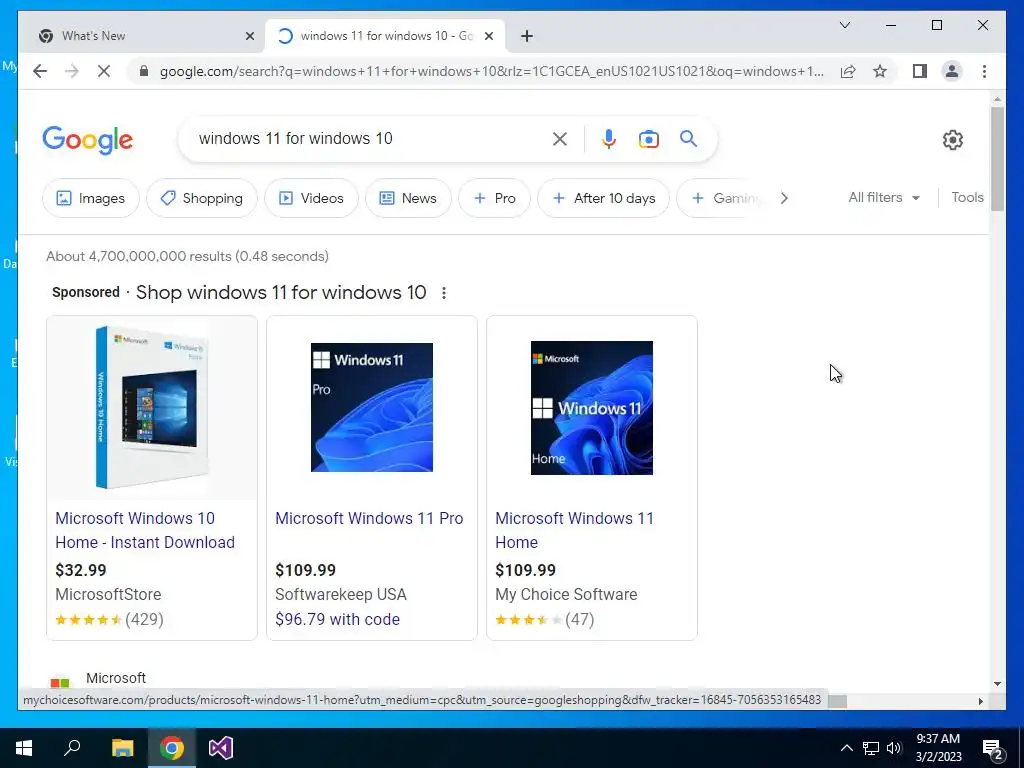Filter results by Videos
1024x768 pixels.
(x=311, y=198)
